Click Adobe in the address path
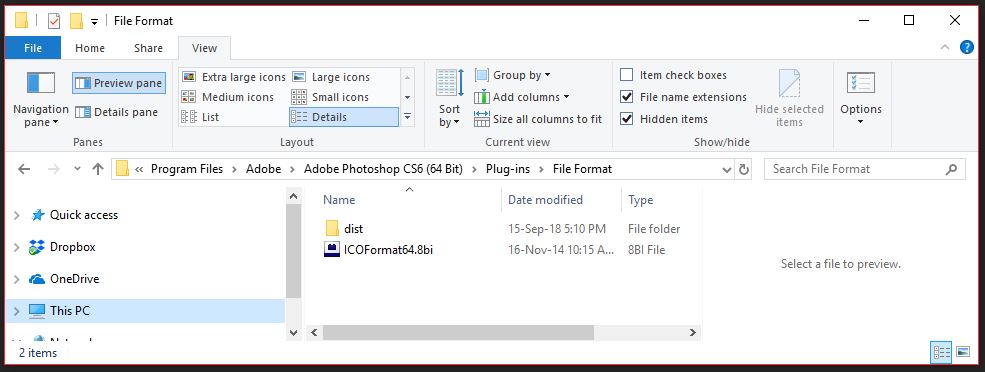 tap(263, 169)
